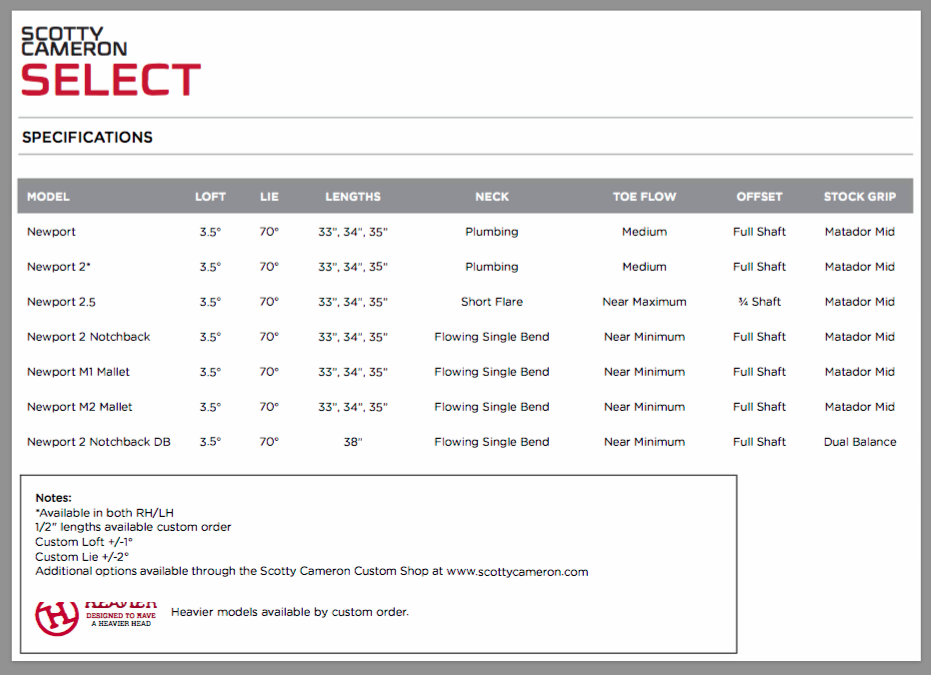Click the Newport 2 Notchback DB model name
The image size is (931, 675).
click(x=98, y=442)
